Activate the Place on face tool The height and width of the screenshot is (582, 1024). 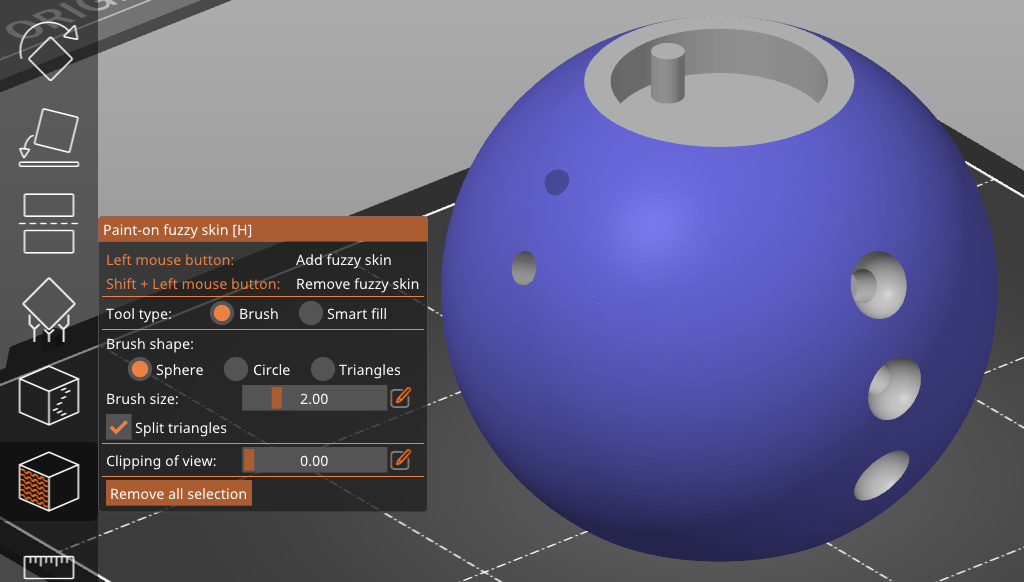49,138
